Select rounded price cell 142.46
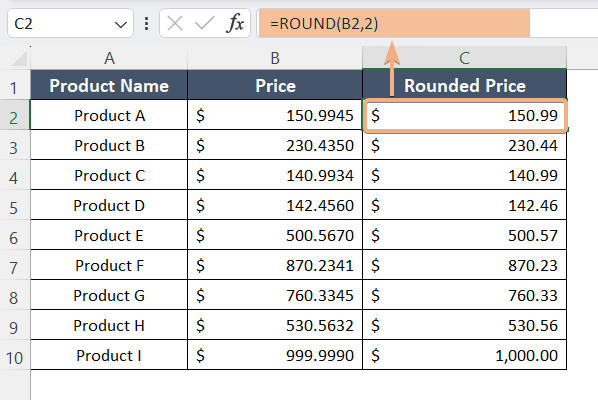Image resolution: width=598 pixels, height=400 pixels. [465, 205]
